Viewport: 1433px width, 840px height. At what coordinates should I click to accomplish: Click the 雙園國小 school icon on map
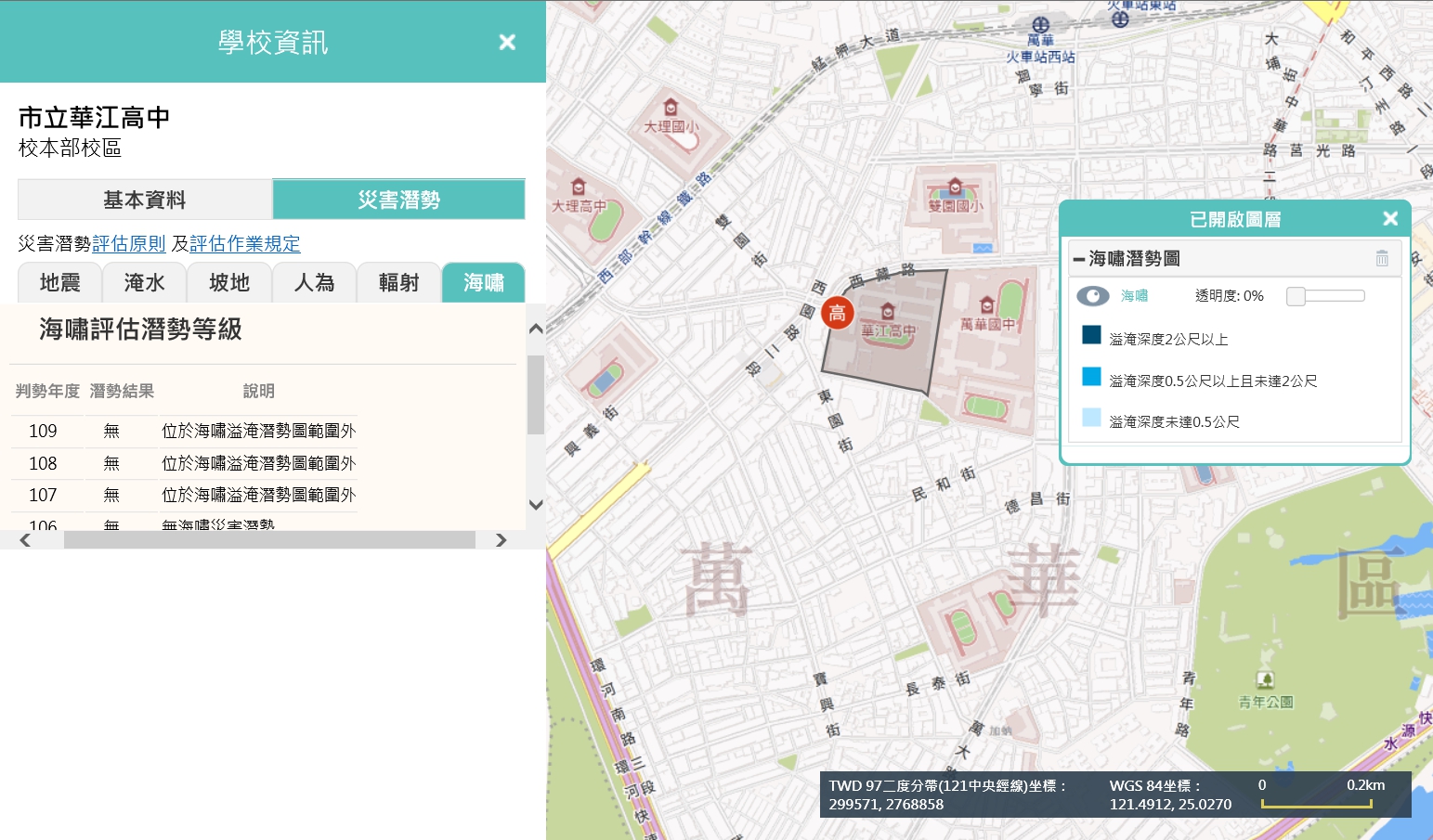pos(955,187)
